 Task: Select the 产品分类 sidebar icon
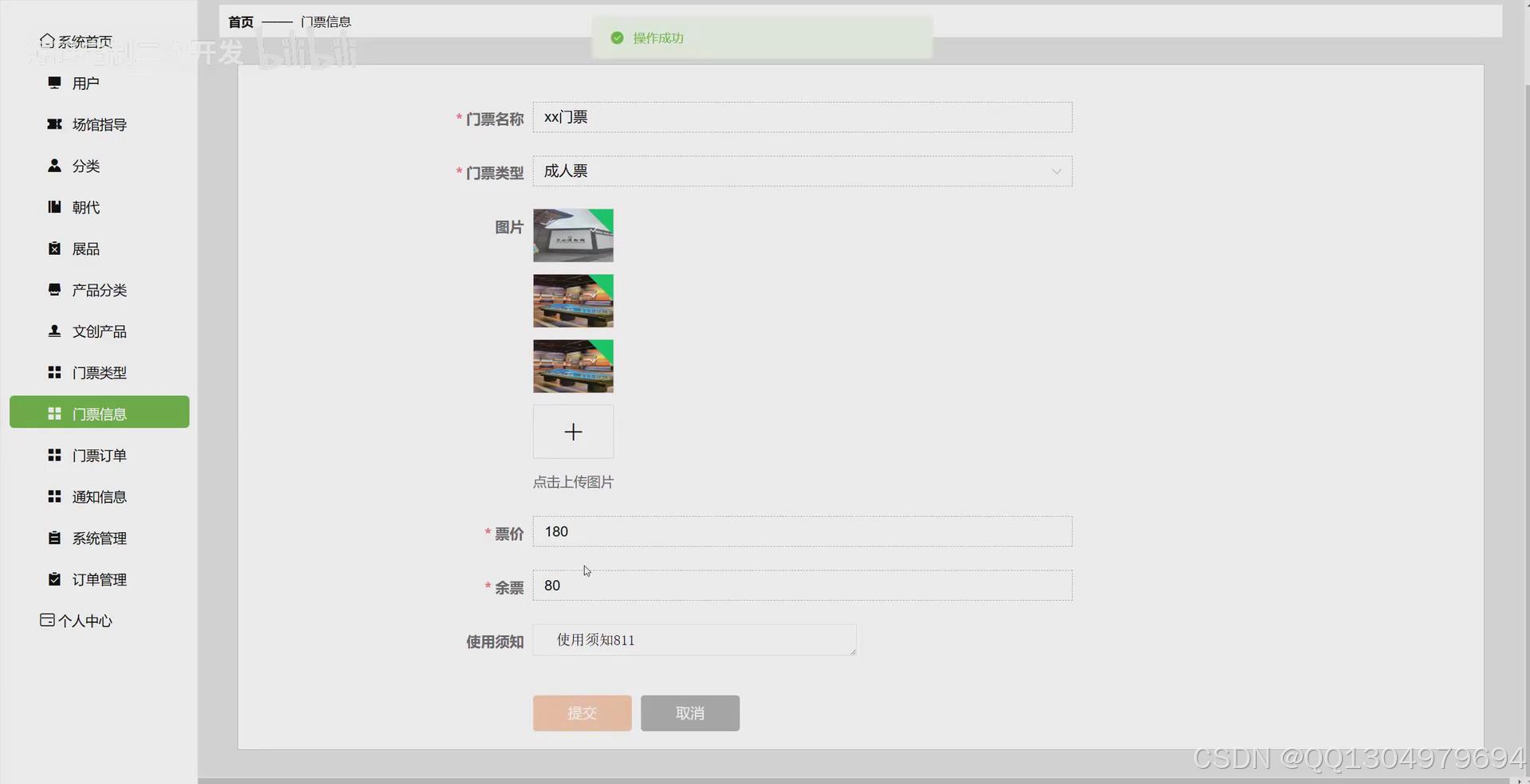[x=100, y=290]
